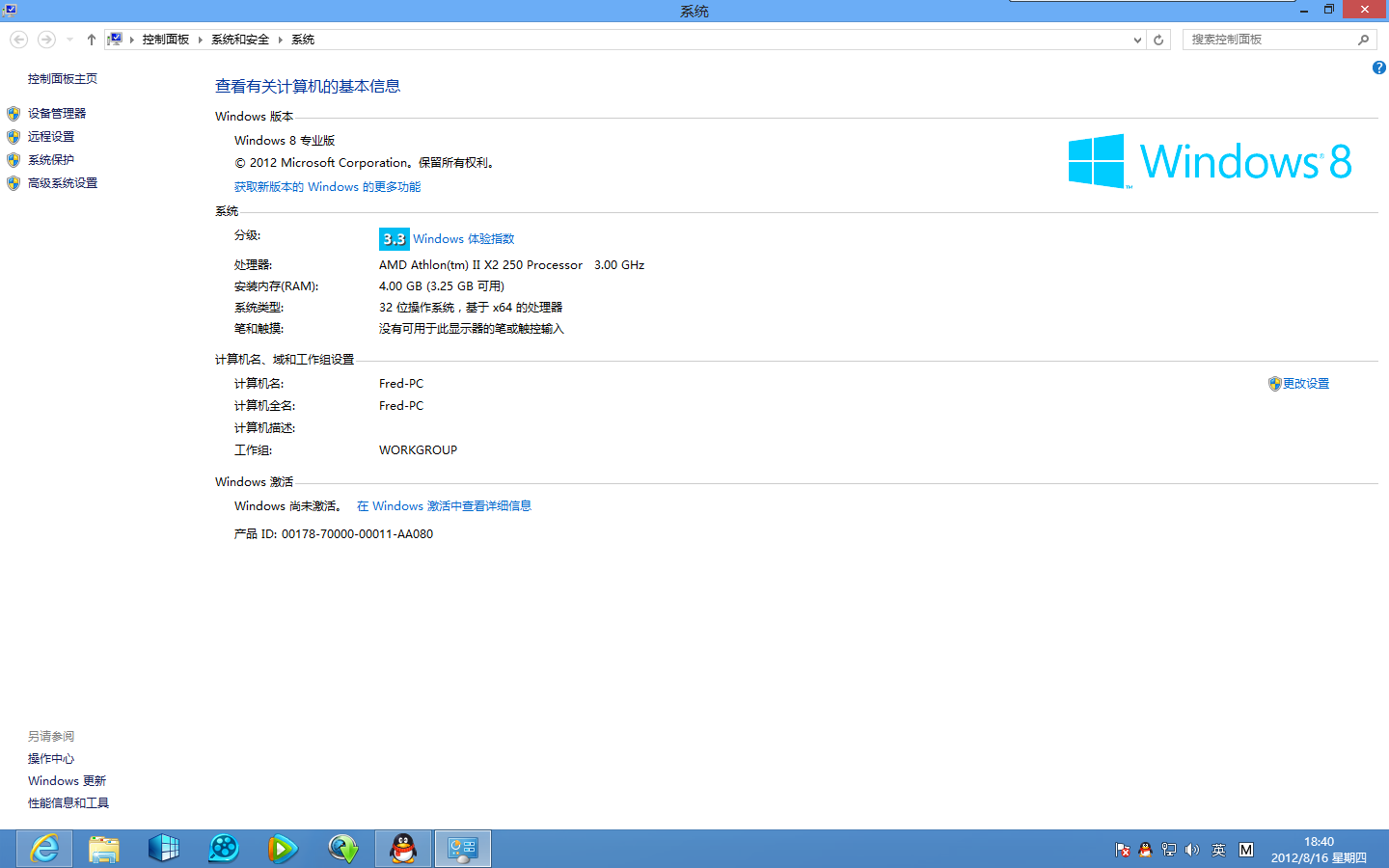Open File Explorer from taskbar
Image resolution: width=1389 pixels, height=868 pixels.
pos(104,849)
